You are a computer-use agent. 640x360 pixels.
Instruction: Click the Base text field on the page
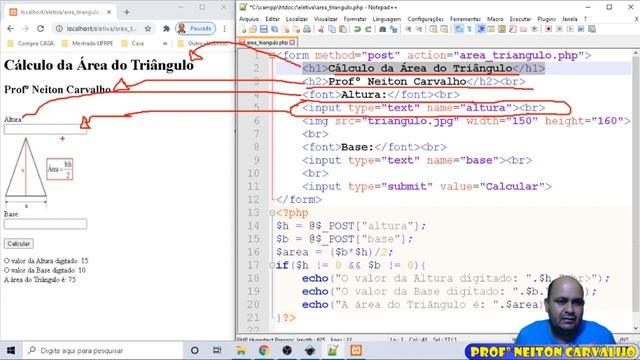point(45,224)
